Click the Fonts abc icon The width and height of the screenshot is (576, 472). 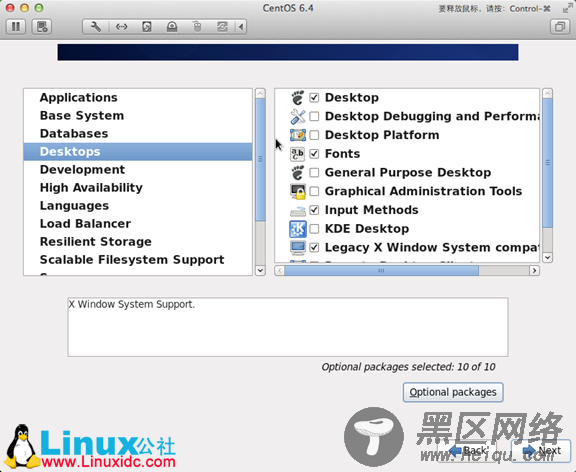(x=298, y=154)
